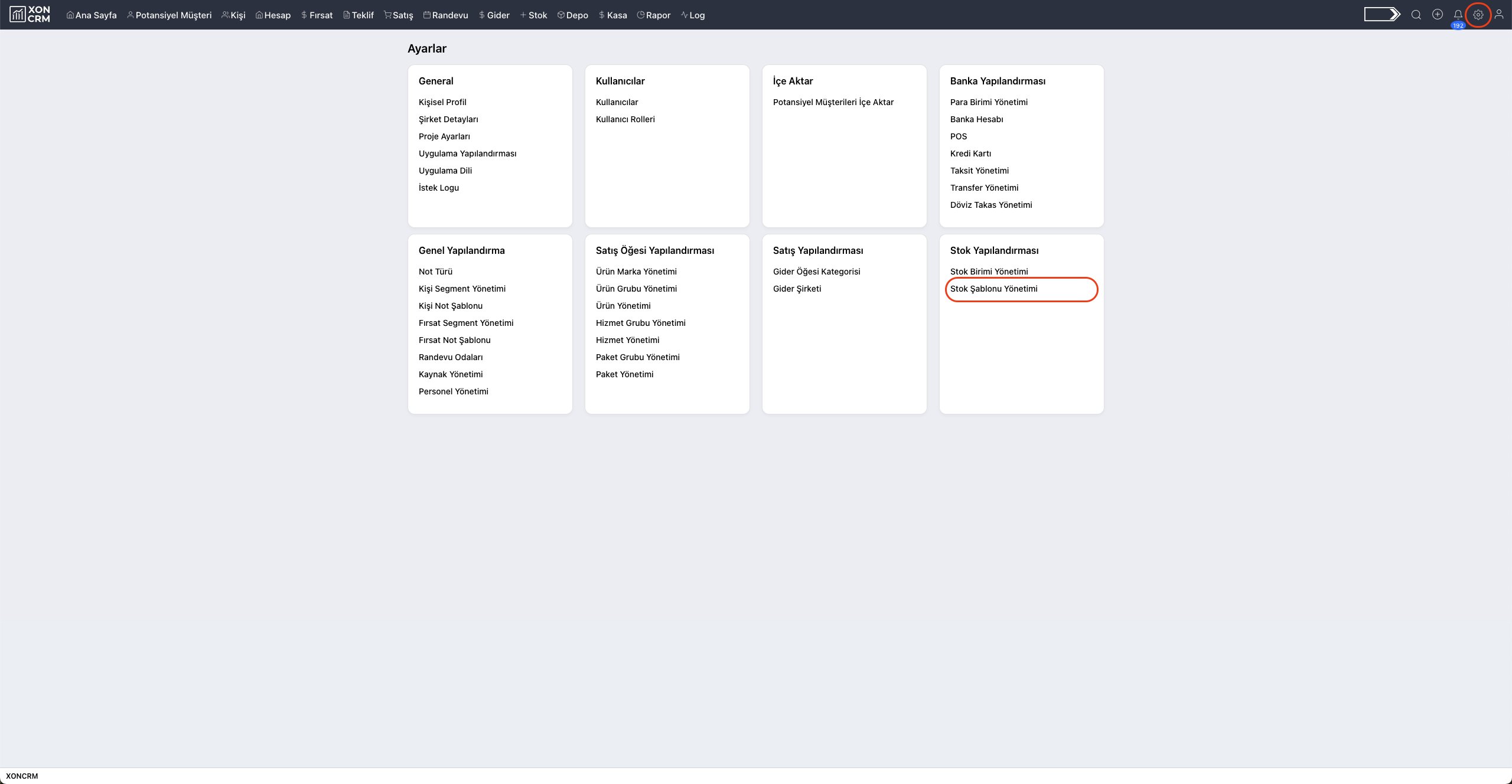Open Banka Hesabı settings
The image size is (1512, 784).
pos(976,119)
